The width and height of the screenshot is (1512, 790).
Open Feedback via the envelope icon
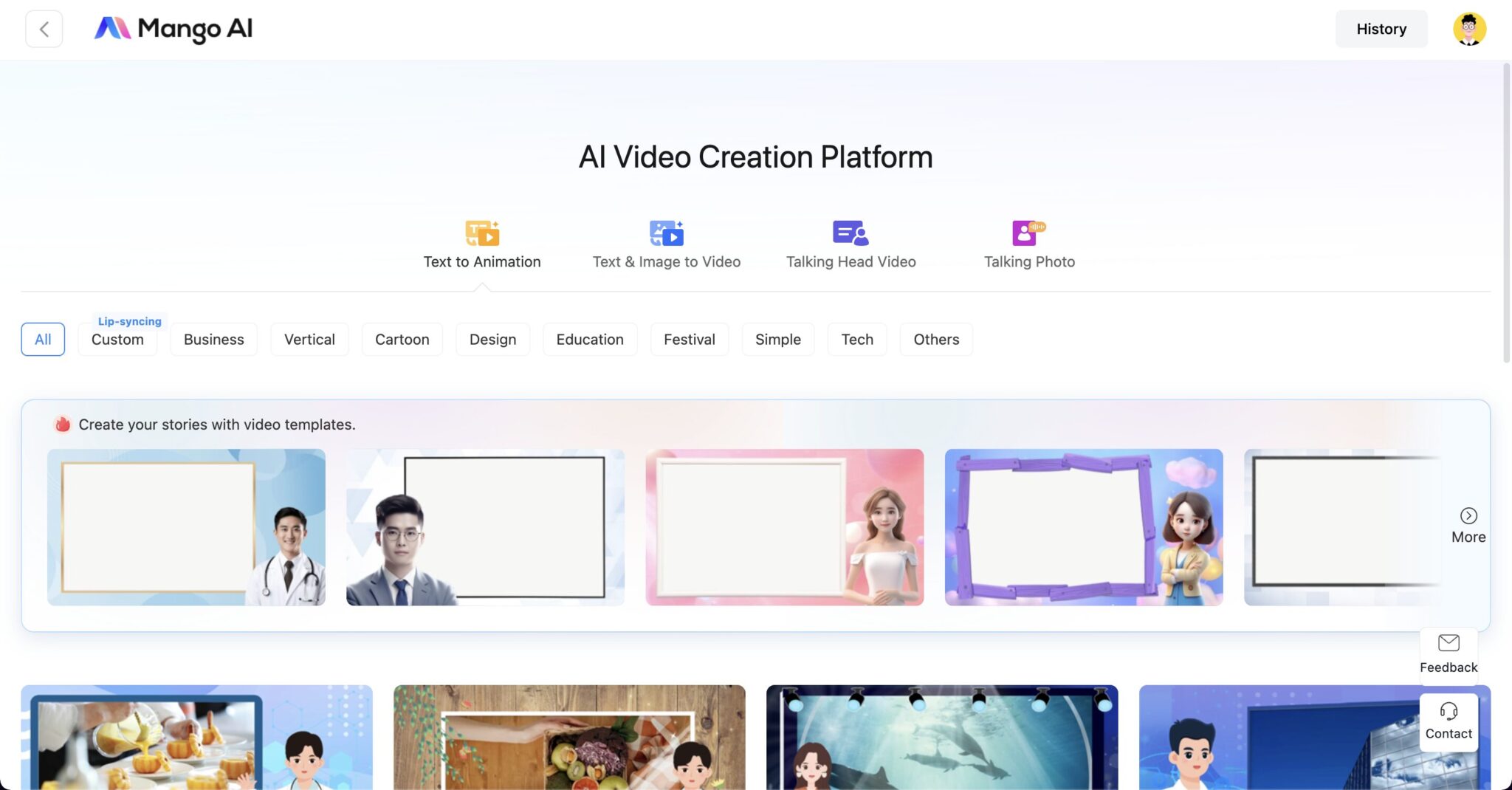coord(1449,643)
